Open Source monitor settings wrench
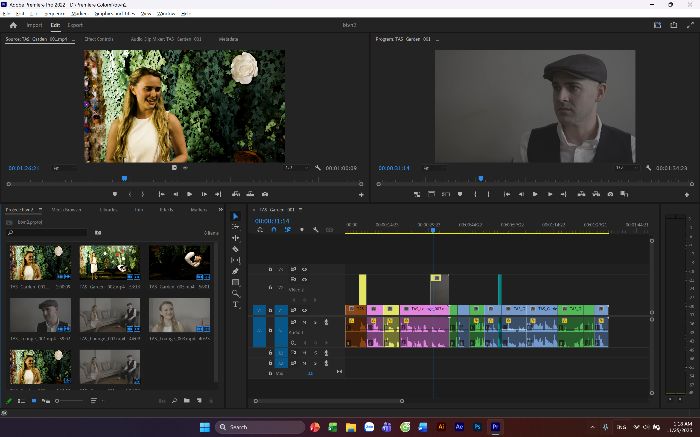 (318, 168)
